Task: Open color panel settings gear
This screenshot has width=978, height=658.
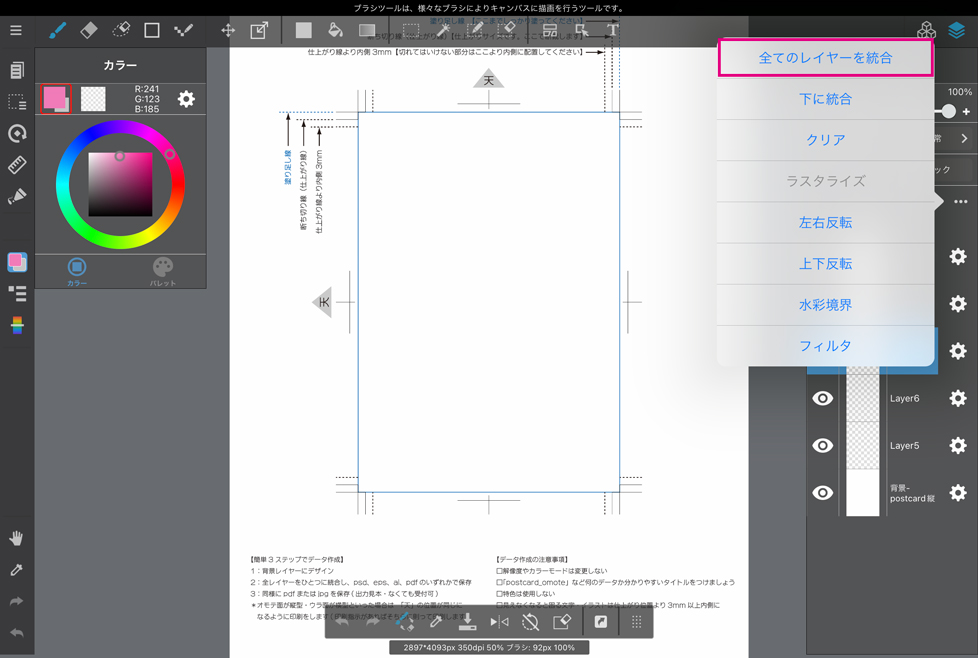Action: 186,99
